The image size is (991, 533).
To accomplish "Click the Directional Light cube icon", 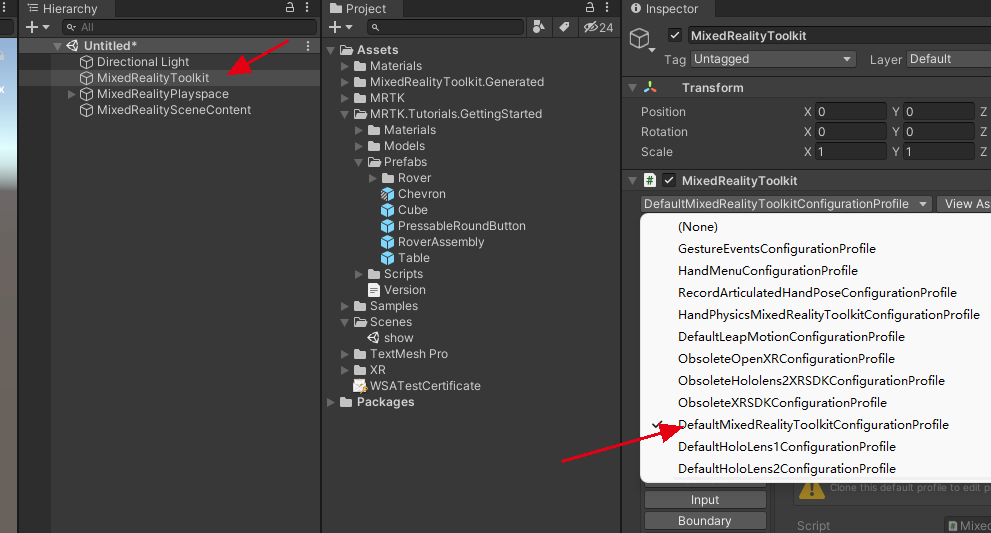I will click(x=87, y=62).
